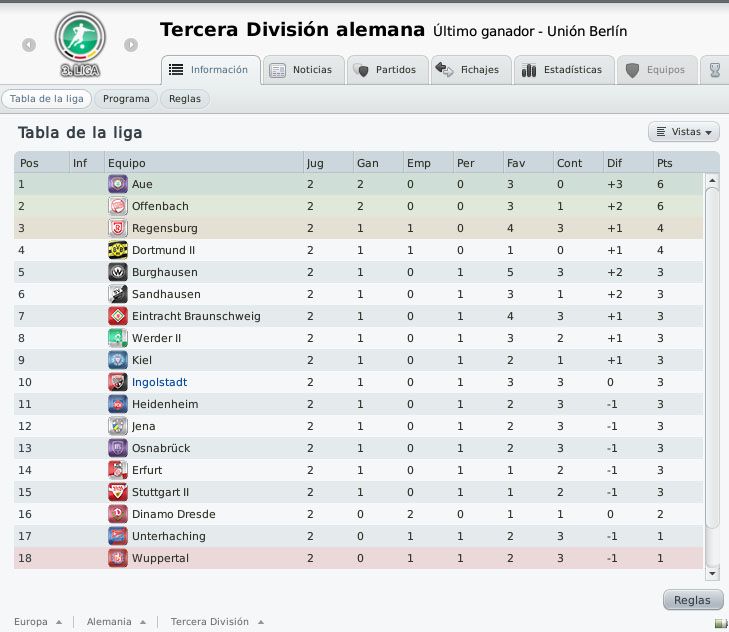729x632 pixels.
Task: Click the Reglas button at bottom right
Action: 692,600
